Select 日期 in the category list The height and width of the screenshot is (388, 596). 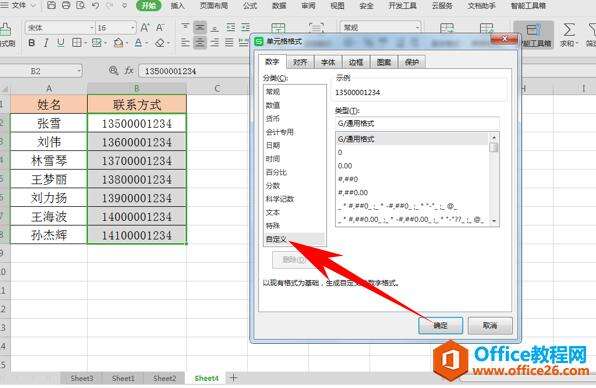point(294,145)
